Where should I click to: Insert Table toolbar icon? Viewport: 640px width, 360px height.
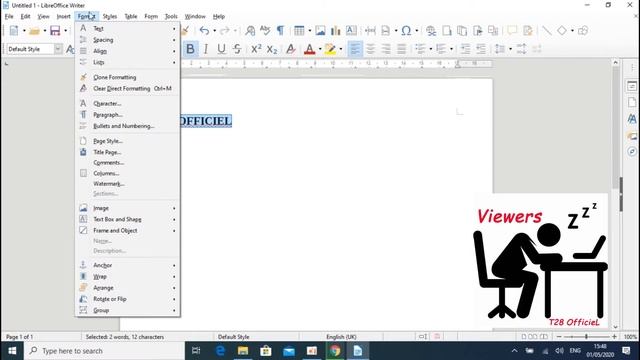point(299,30)
